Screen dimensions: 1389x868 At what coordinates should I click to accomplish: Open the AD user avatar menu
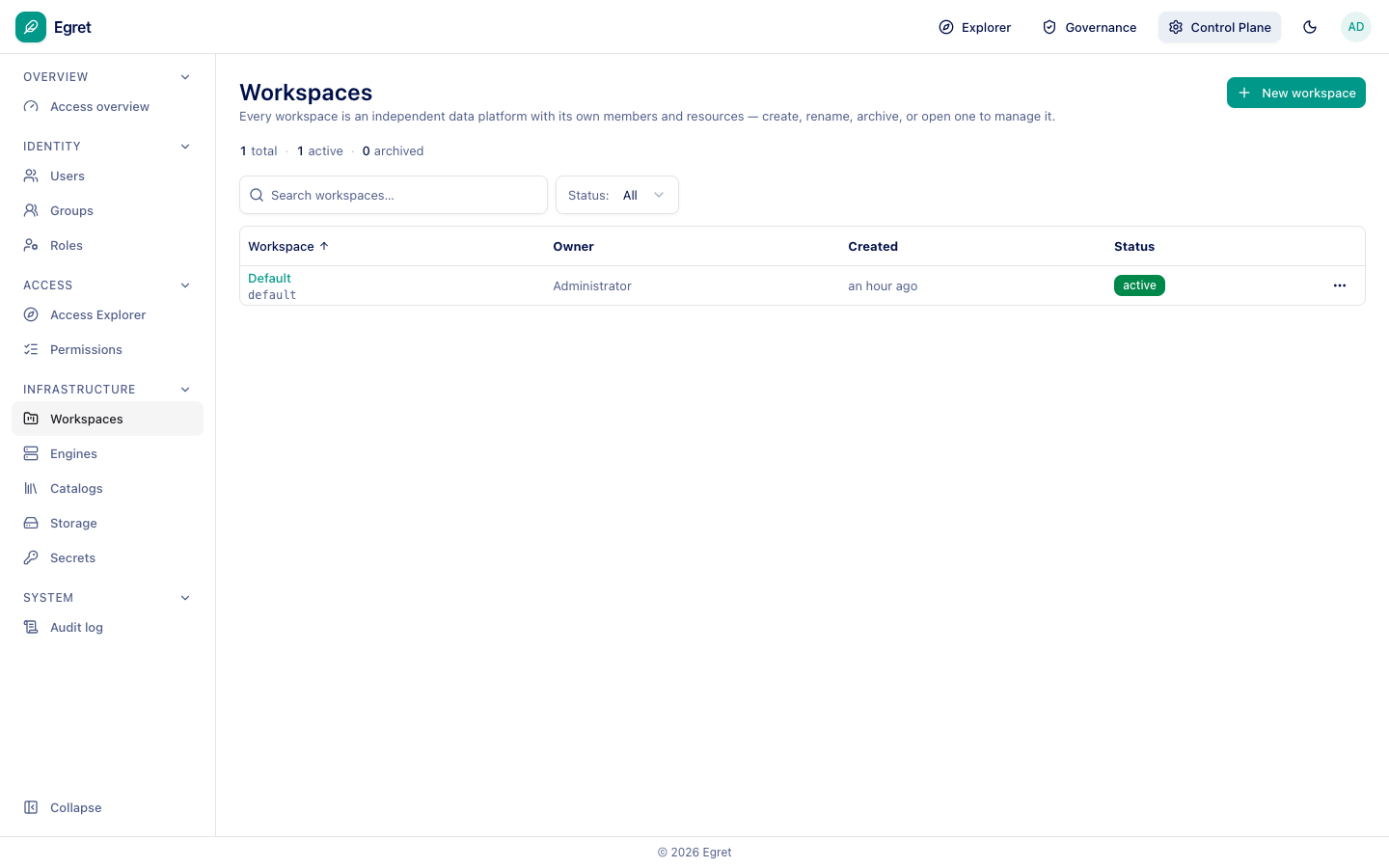pyautogui.click(x=1356, y=27)
